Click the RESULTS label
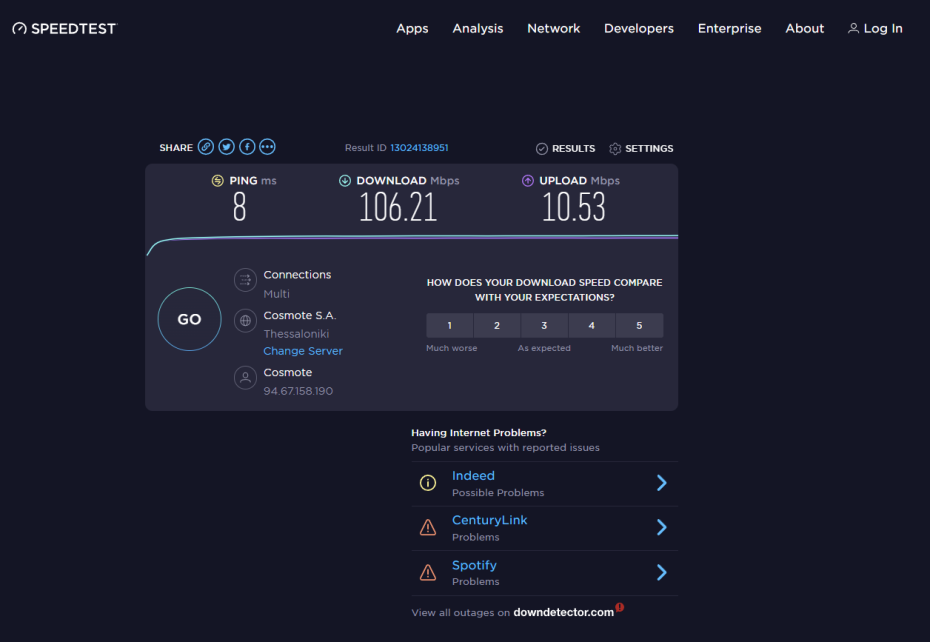Viewport: 930px width, 642px height. [x=574, y=149]
